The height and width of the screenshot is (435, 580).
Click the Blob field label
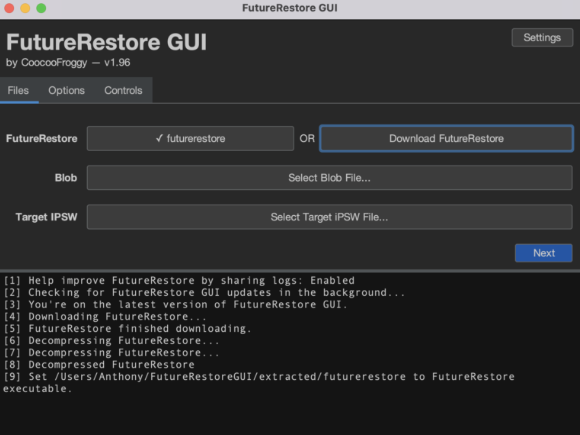tap(66, 178)
